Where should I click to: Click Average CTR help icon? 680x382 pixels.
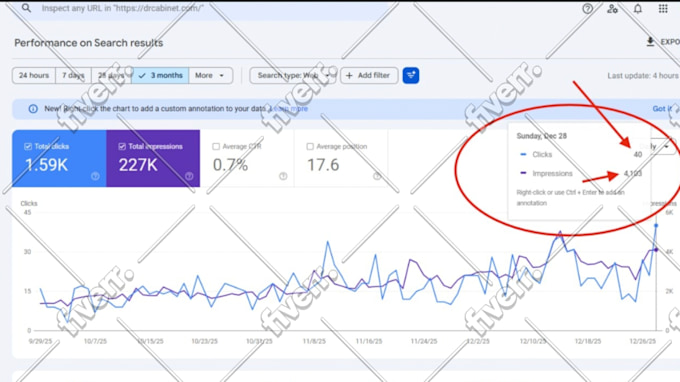[x=283, y=176]
